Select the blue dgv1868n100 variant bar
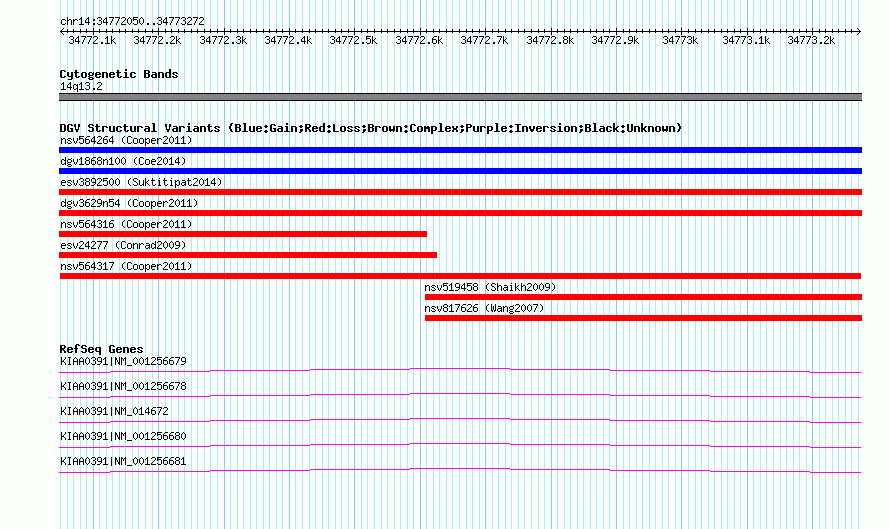This screenshot has width=890, height=529. [x=460, y=171]
